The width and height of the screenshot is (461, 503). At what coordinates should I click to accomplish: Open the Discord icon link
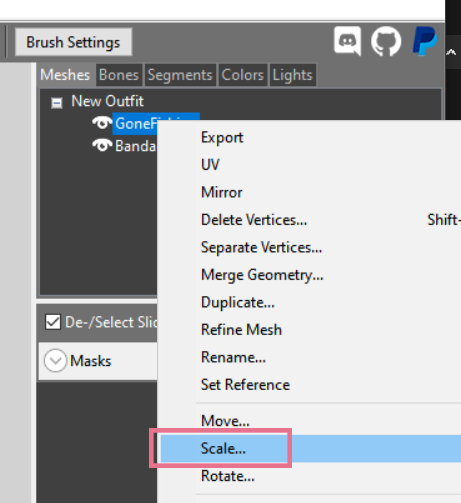[x=348, y=41]
